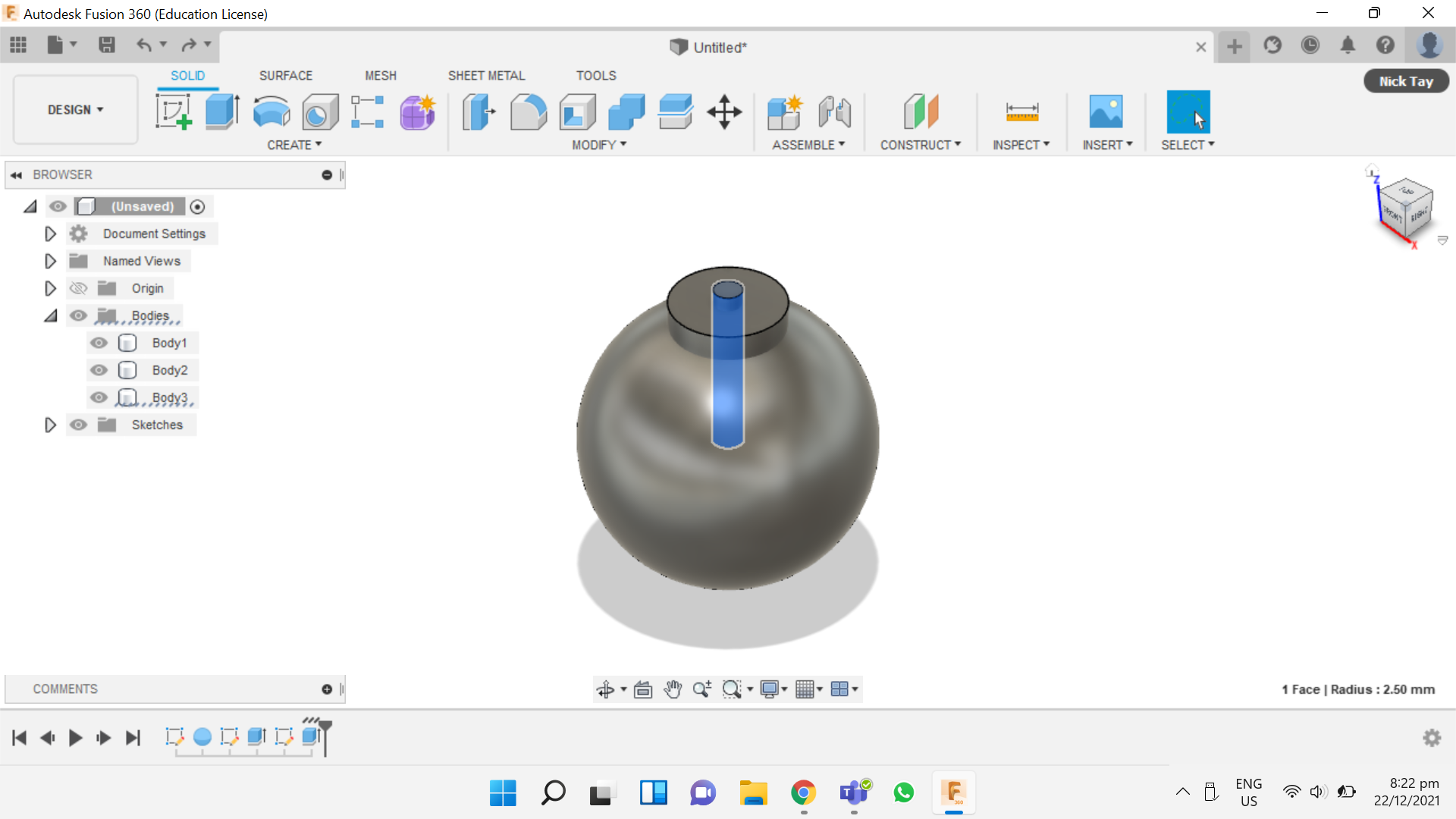Image resolution: width=1456 pixels, height=819 pixels.
Task: Open the DESIGN workspace dropdown
Action: (x=75, y=110)
